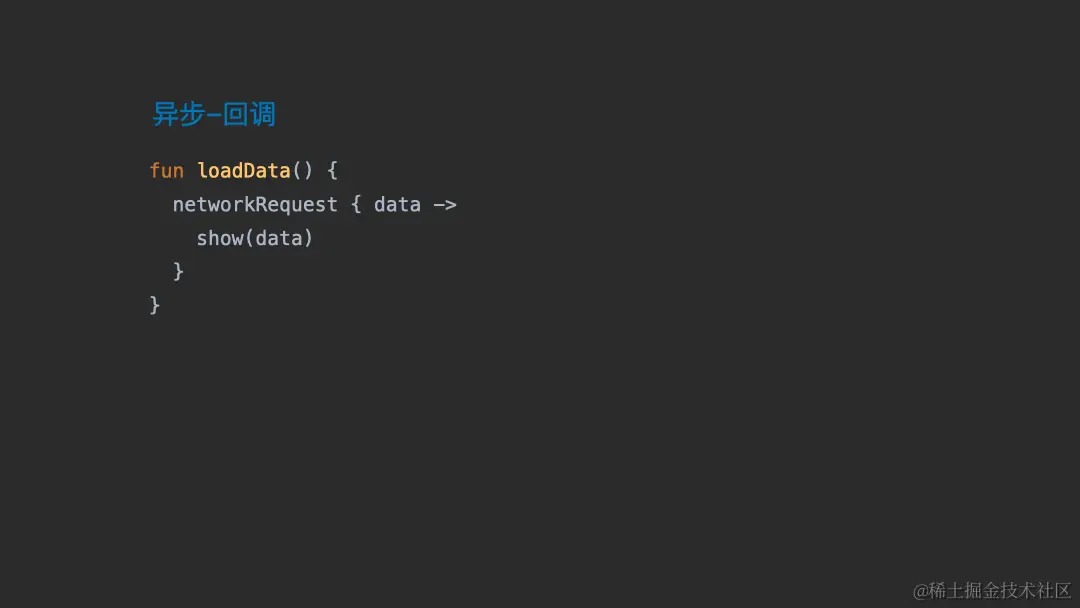Click the @ symbol in the watermark
This screenshot has width=1080, height=608.
click(x=921, y=591)
